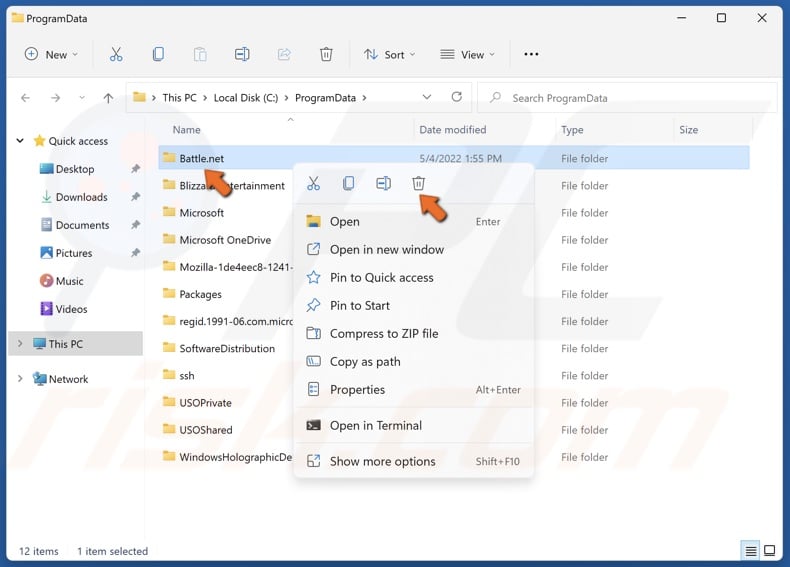
Task: Click the Rename icon in the toolbar
Action: pyautogui.click(x=242, y=54)
